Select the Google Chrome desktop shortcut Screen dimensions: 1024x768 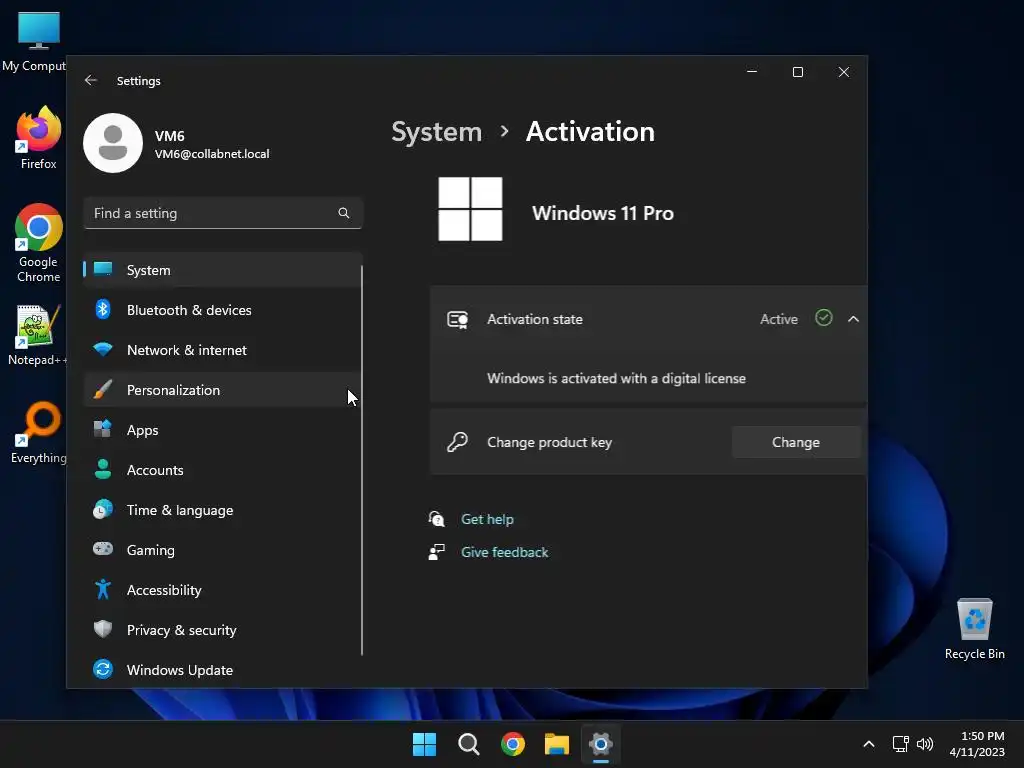tap(38, 244)
